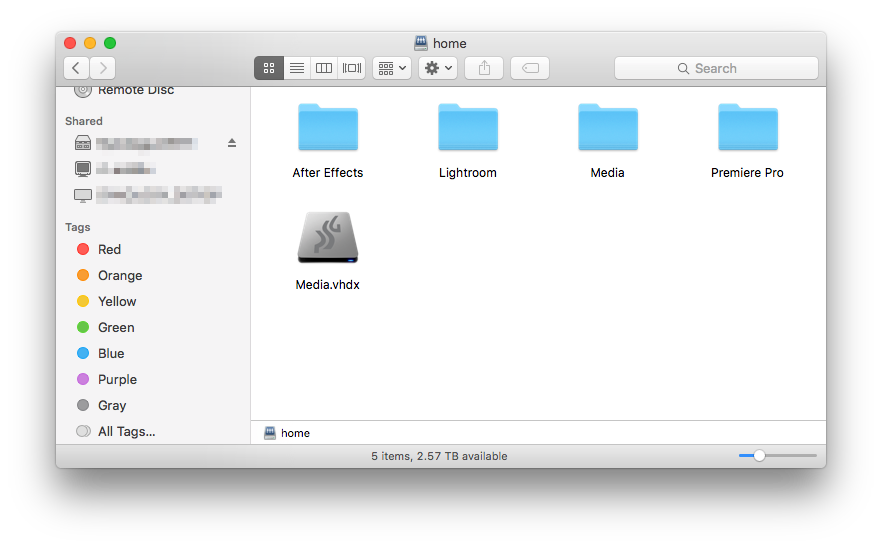Select the second shared computer in sidebar
Screen dimensions: 882x548
pyautogui.click(x=115, y=168)
